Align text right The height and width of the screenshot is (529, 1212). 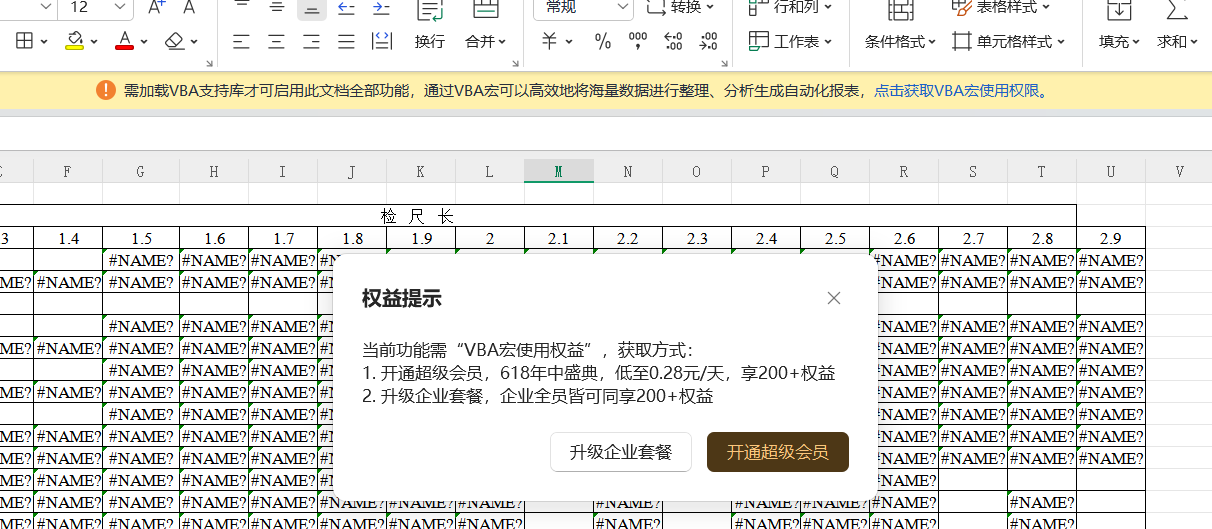(x=312, y=41)
